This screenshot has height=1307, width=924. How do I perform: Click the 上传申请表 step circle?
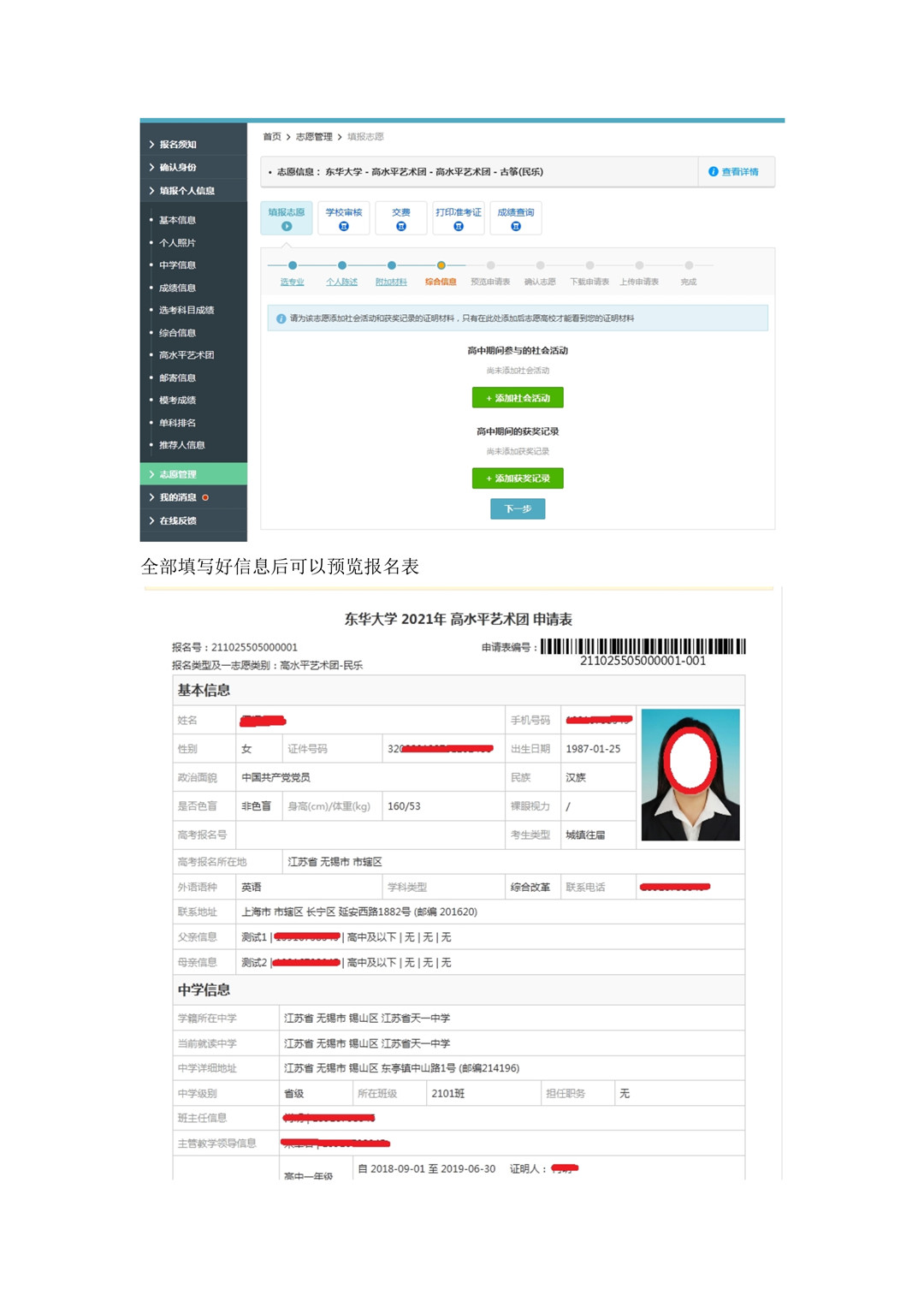click(640, 265)
